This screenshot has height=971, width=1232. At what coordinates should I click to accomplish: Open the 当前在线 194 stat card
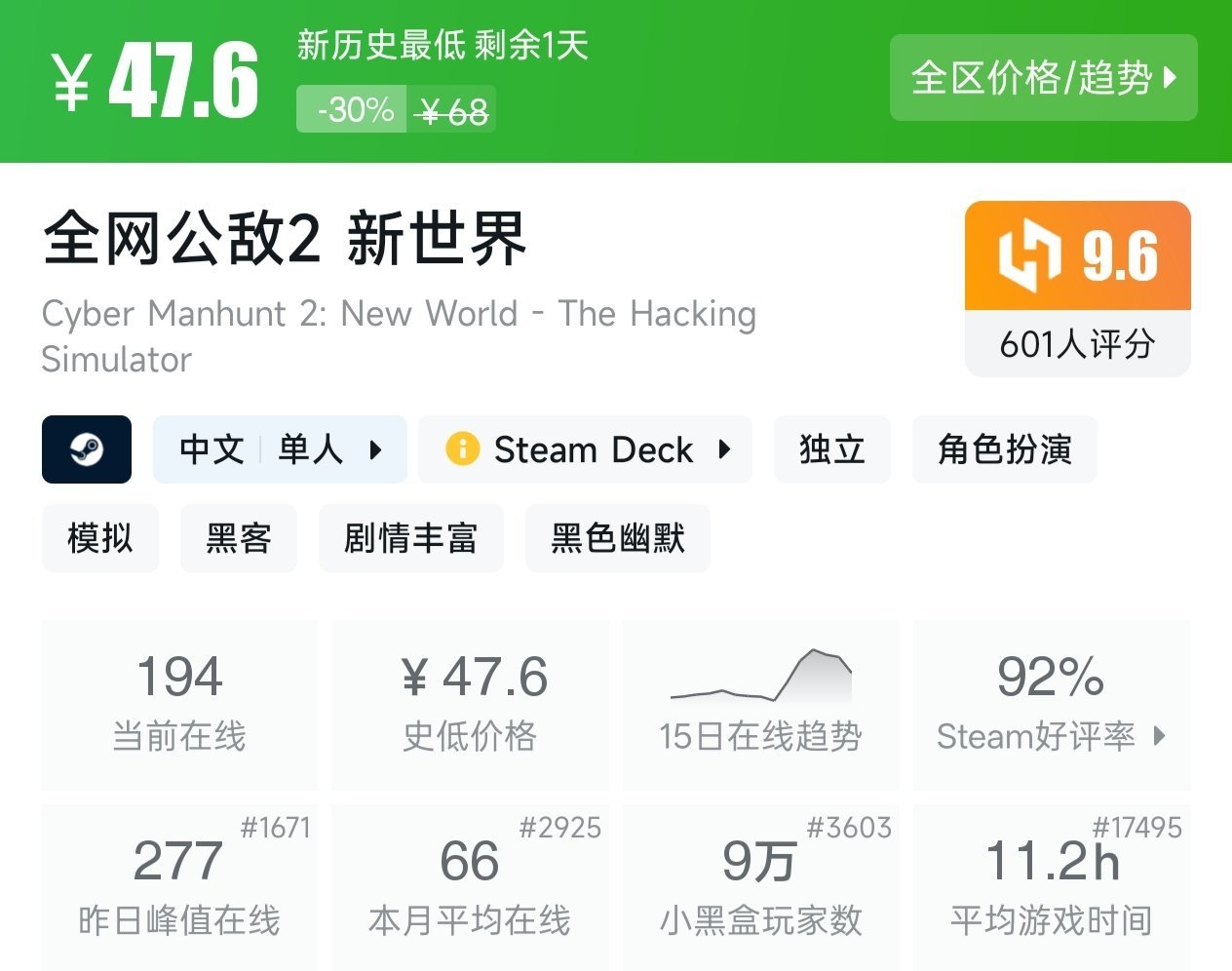(x=179, y=704)
